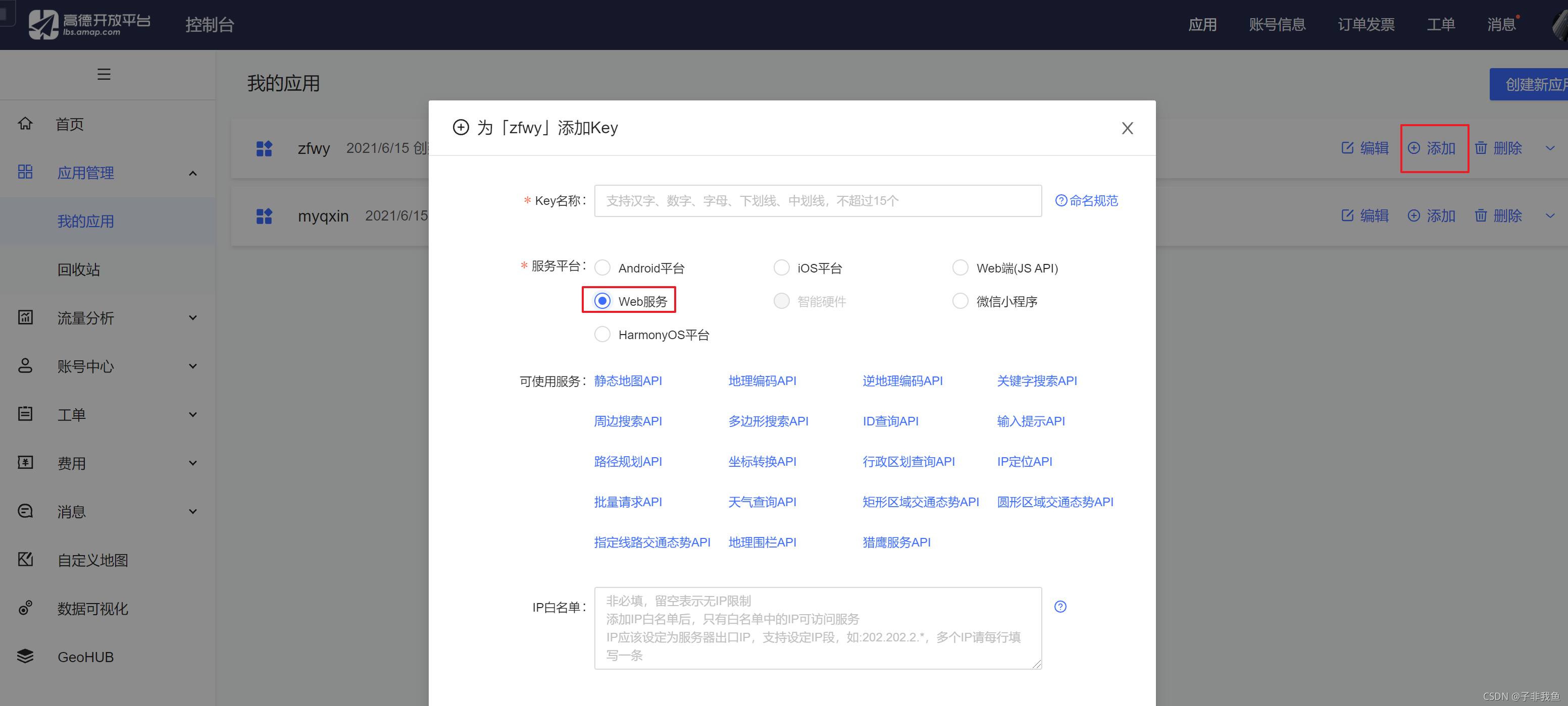The image size is (1568, 706).
Task: Click the layers icon beside GeoHUB
Action: tap(25, 656)
